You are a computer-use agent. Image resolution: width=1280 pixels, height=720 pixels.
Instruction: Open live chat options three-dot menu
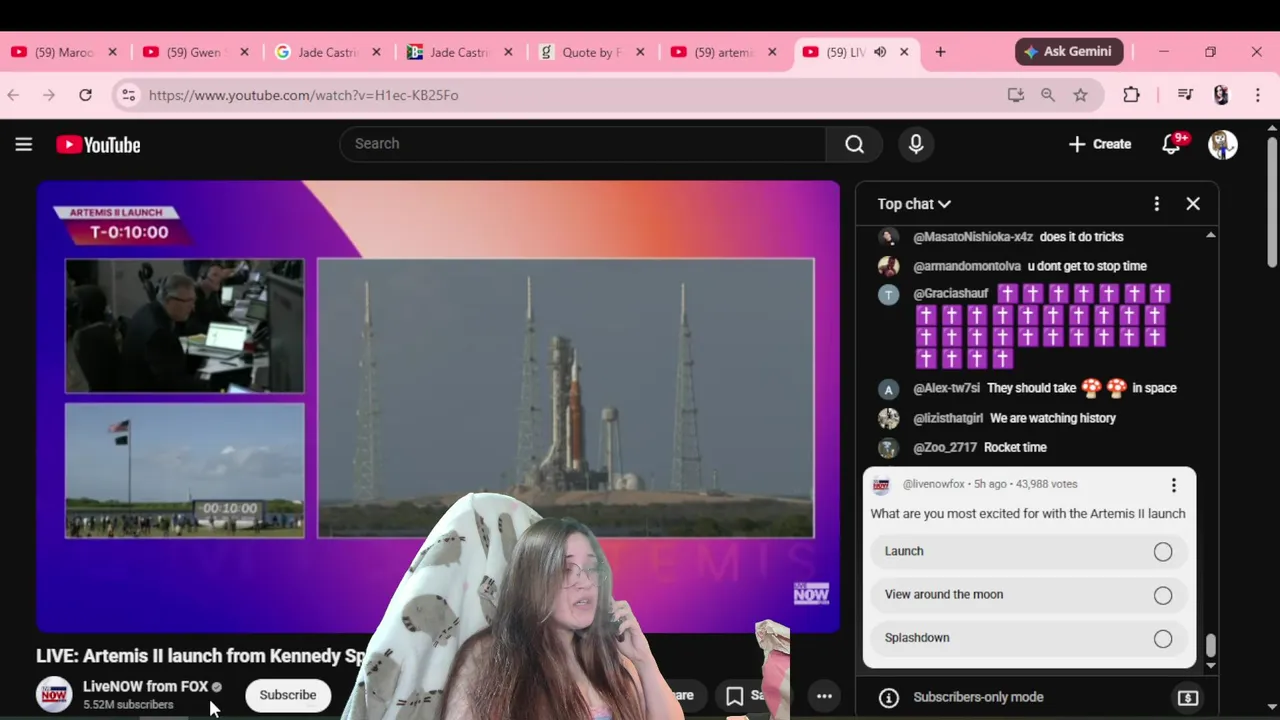tap(1156, 204)
